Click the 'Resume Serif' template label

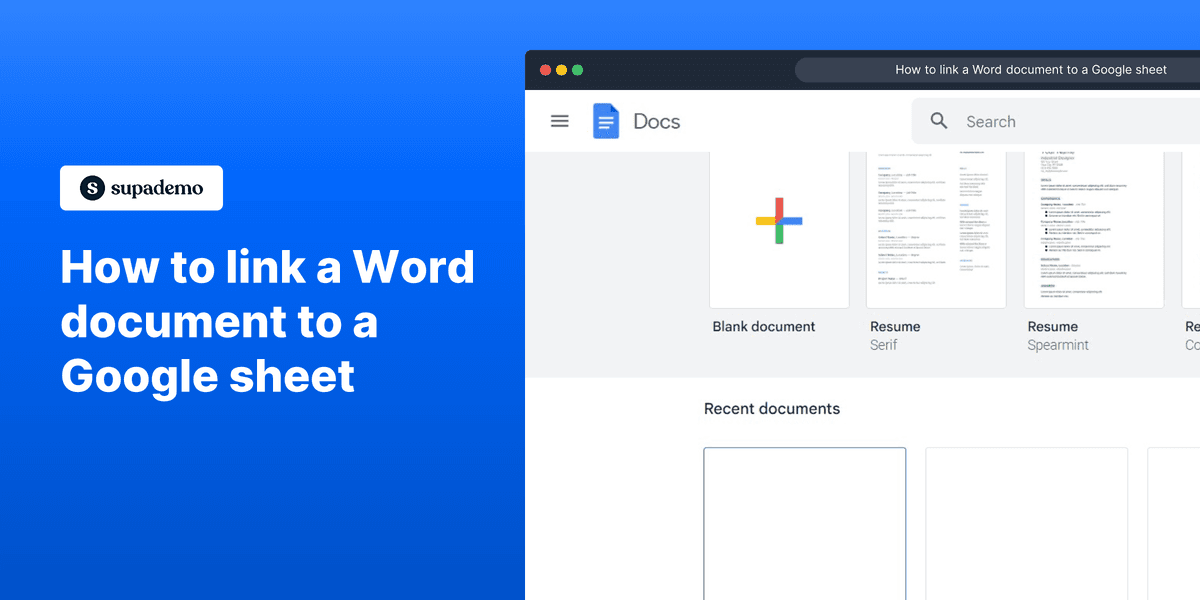click(x=894, y=335)
